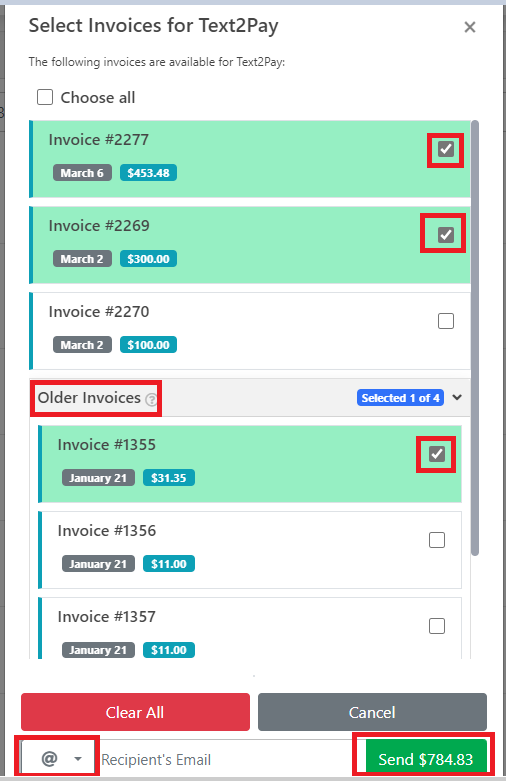Check the Invoice #1356 box
Screen dimensions: 506x781
pos(437,540)
